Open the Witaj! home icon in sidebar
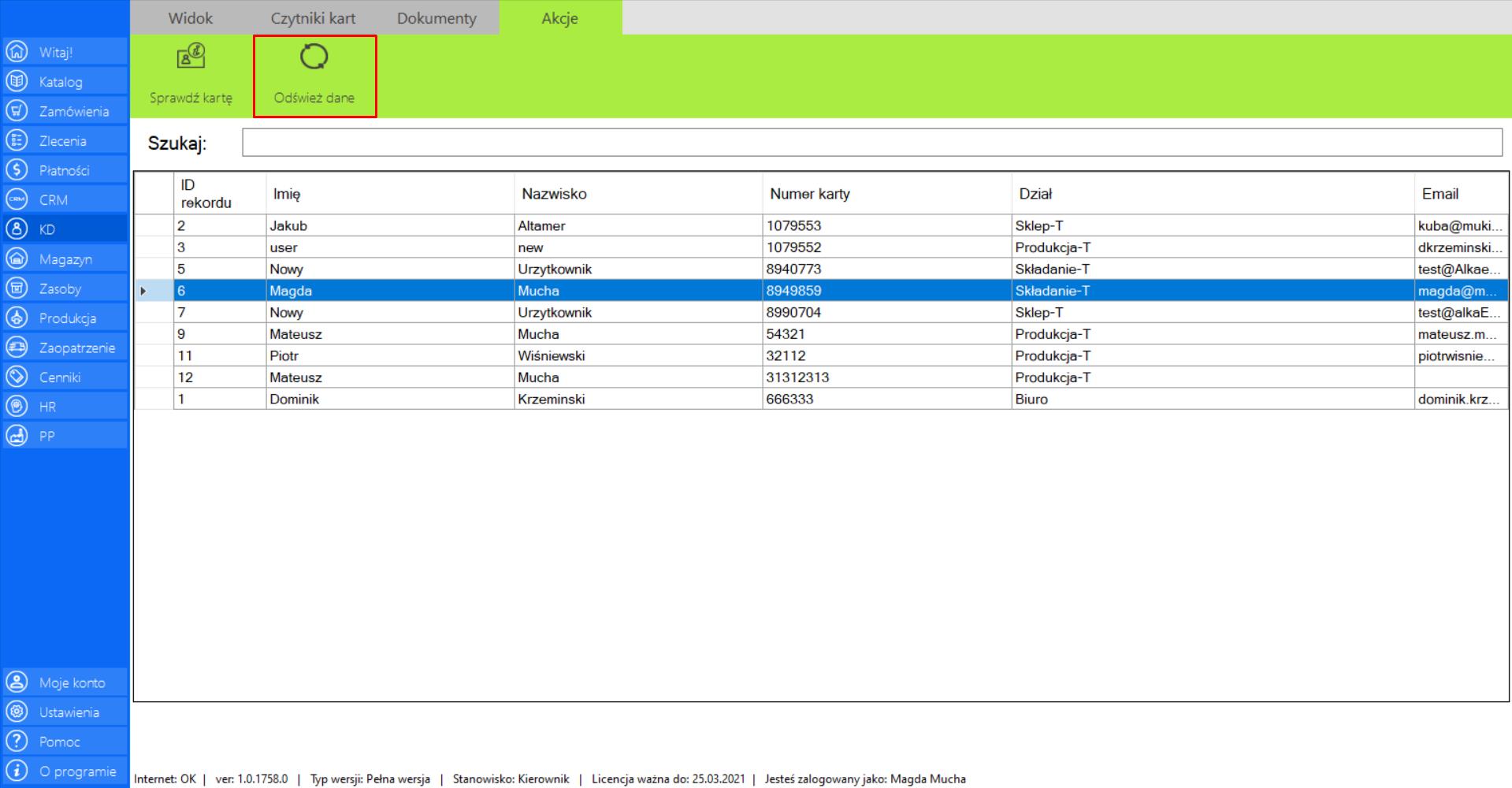This screenshot has height=788, width=1512. click(17, 52)
